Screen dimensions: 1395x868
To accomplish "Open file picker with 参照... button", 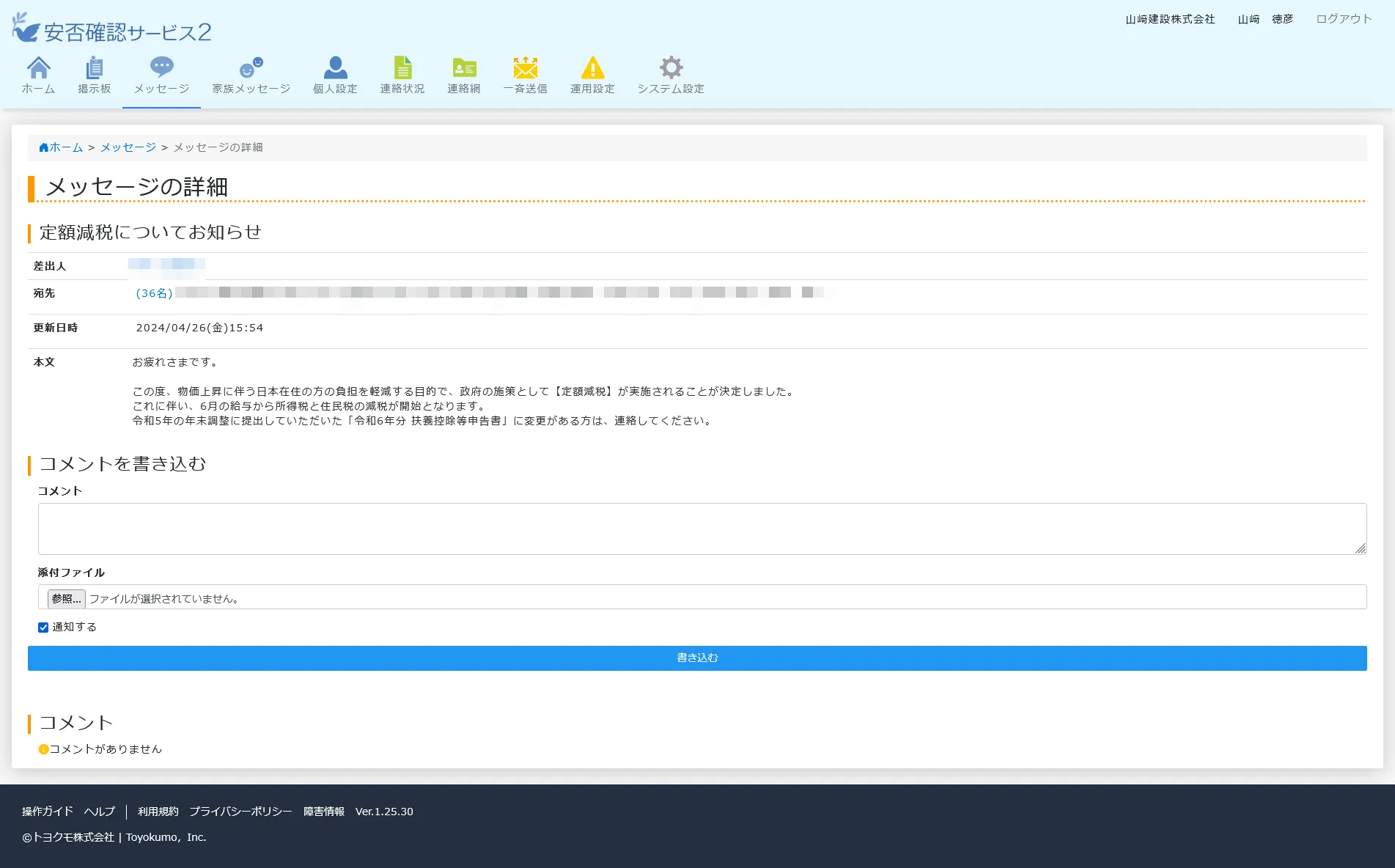I will point(66,598).
